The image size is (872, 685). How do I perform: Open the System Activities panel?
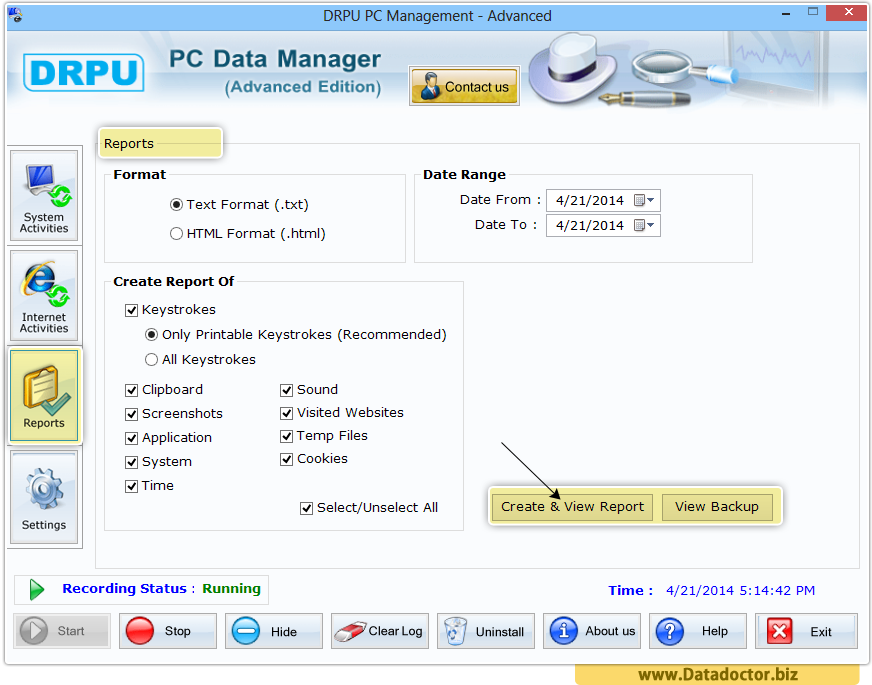pos(44,196)
